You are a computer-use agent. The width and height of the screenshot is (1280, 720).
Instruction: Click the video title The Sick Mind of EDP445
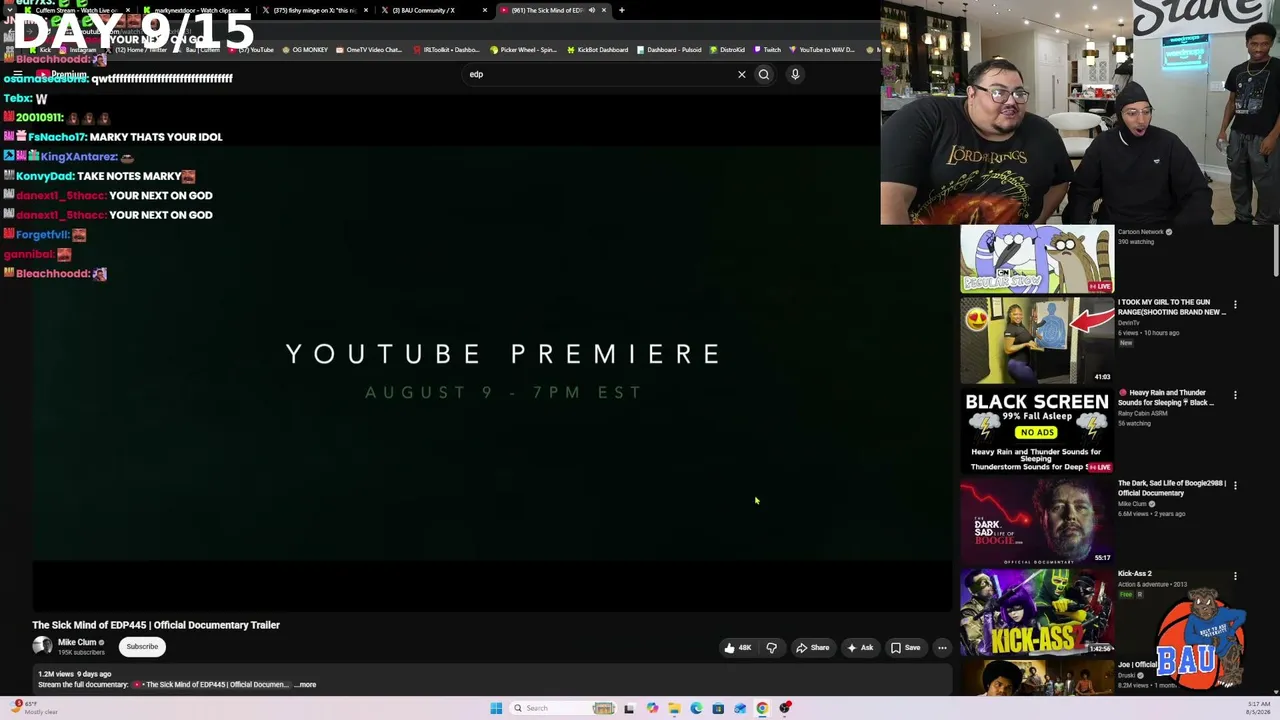(156, 625)
